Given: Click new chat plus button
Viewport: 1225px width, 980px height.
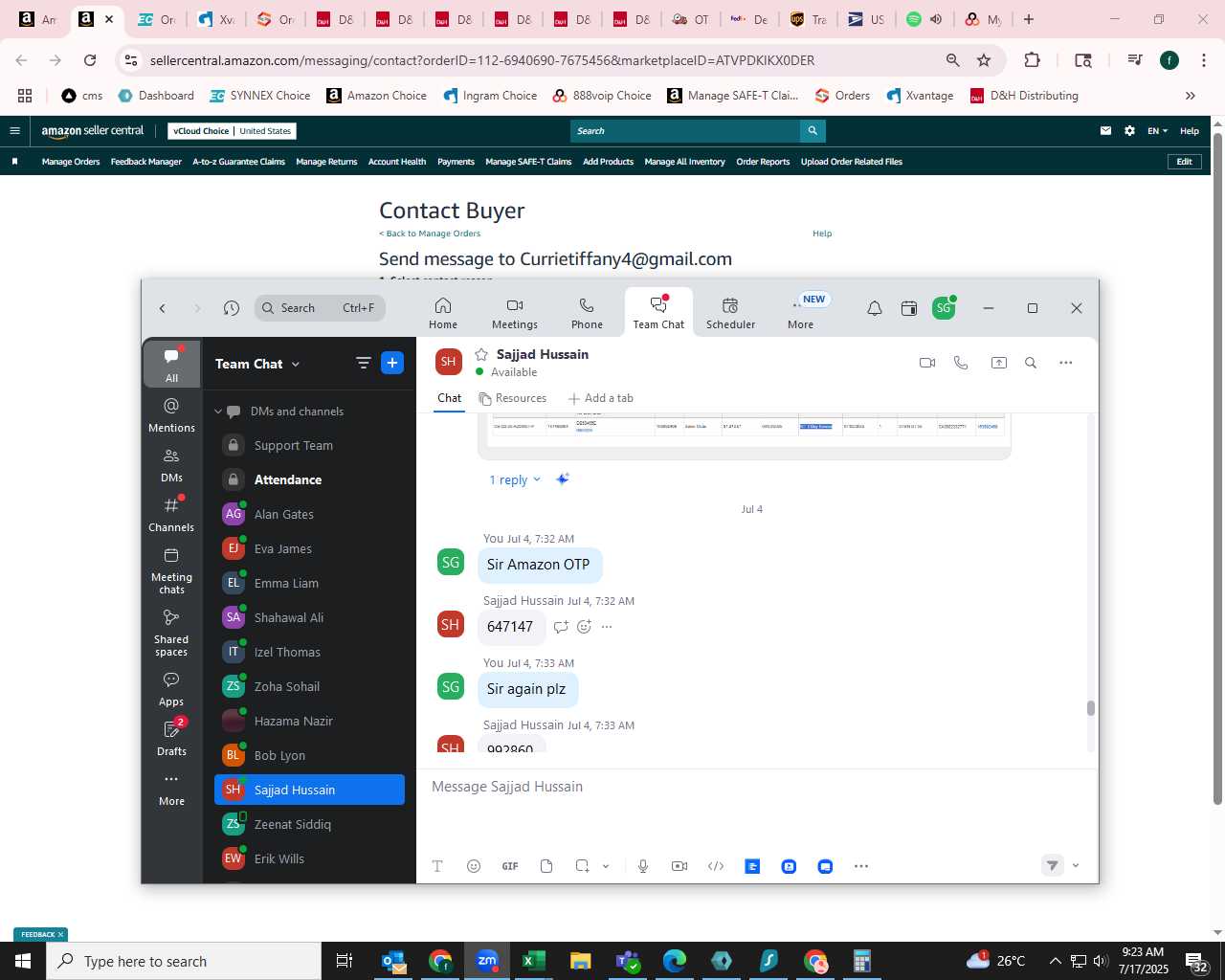Looking at the screenshot, I should [391, 363].
